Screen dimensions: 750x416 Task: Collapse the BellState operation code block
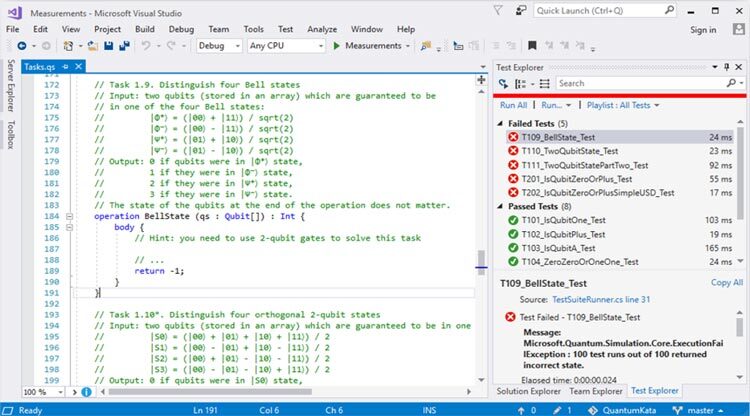point(68,216)
